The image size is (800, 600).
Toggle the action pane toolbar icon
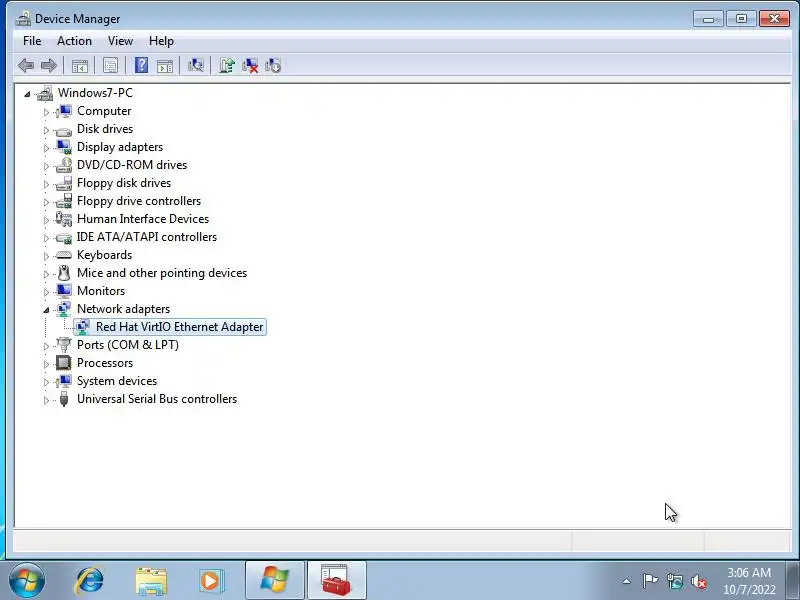(x=165, y=65)
